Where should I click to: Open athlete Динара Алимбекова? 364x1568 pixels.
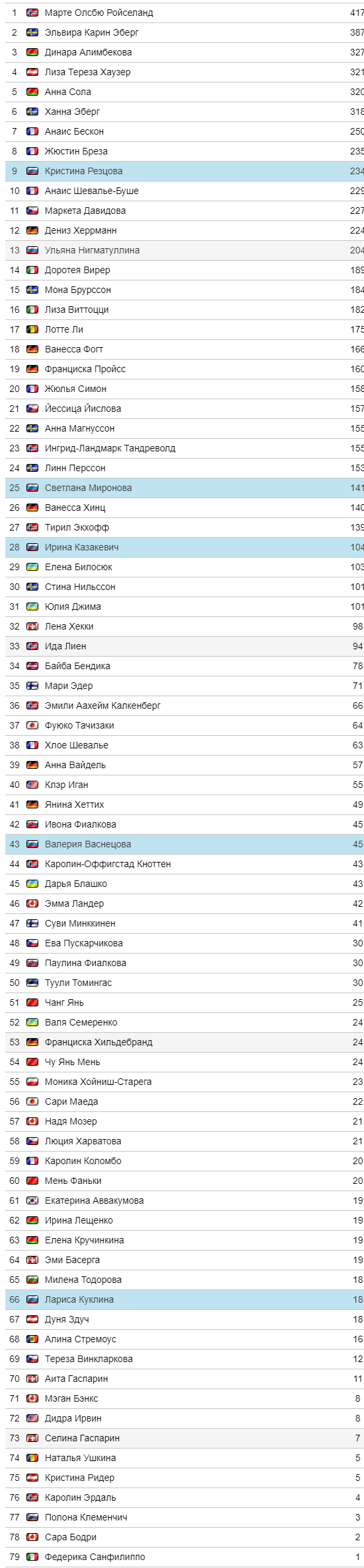[89, 52]
